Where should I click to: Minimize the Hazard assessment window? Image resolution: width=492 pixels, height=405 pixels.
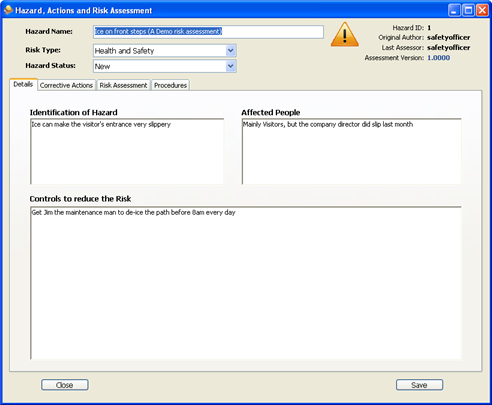(454, 10)
